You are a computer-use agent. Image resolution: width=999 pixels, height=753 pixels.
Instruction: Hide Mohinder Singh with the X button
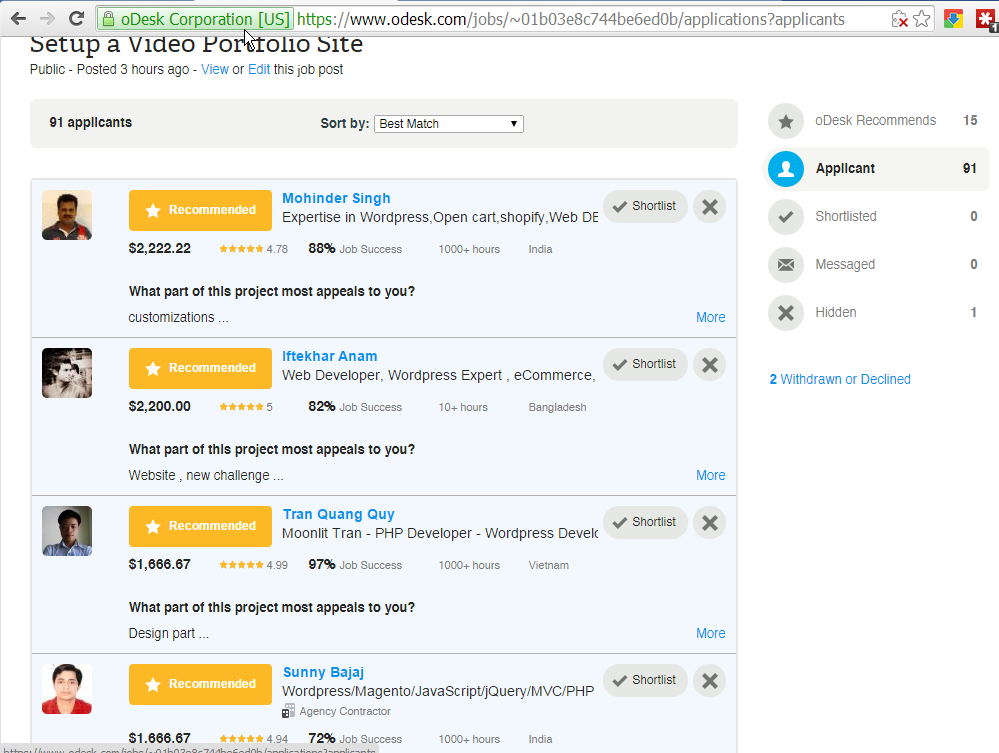click(710, 206)
